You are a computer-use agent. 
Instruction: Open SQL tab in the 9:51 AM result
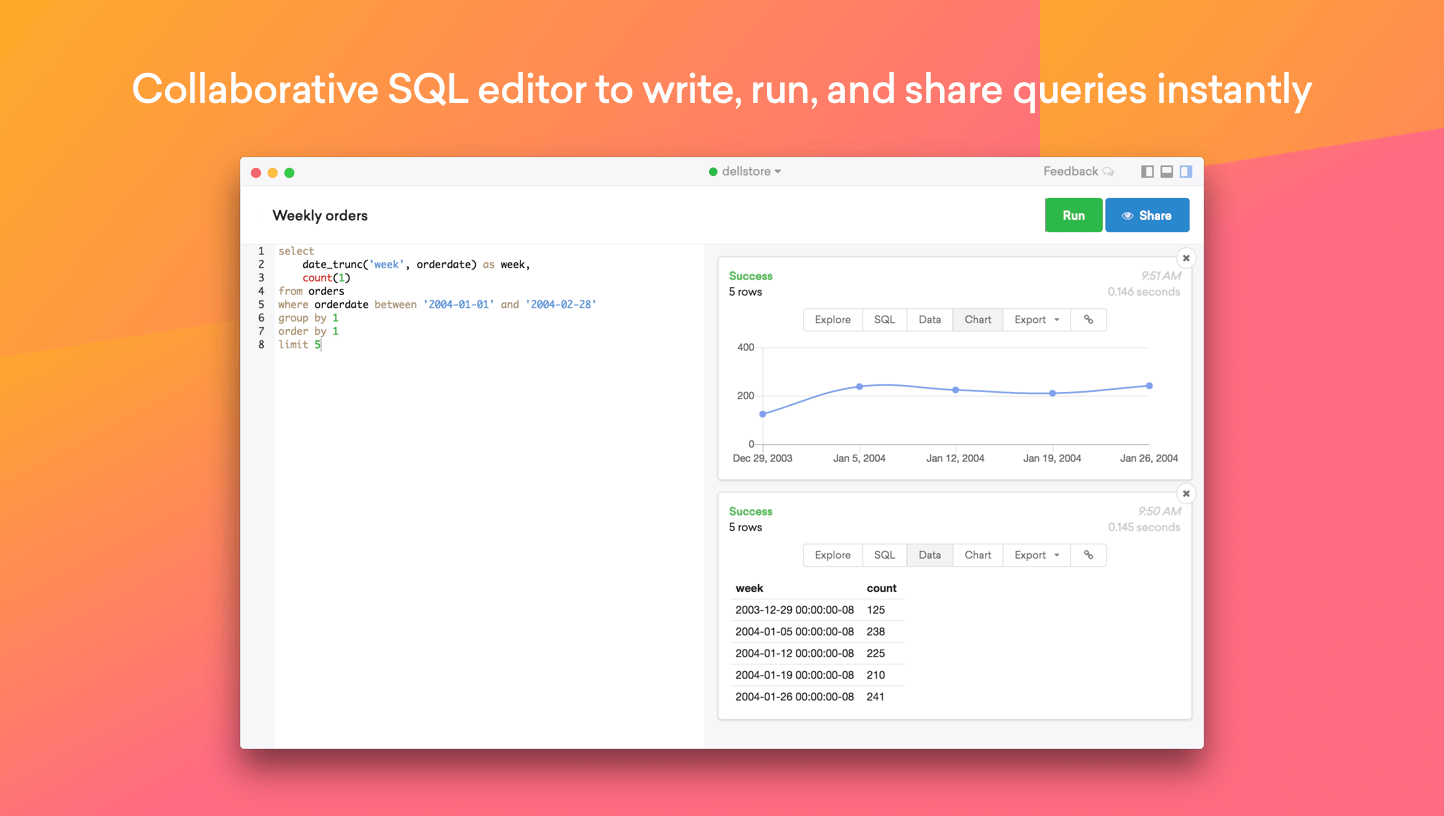click(885, 320)
